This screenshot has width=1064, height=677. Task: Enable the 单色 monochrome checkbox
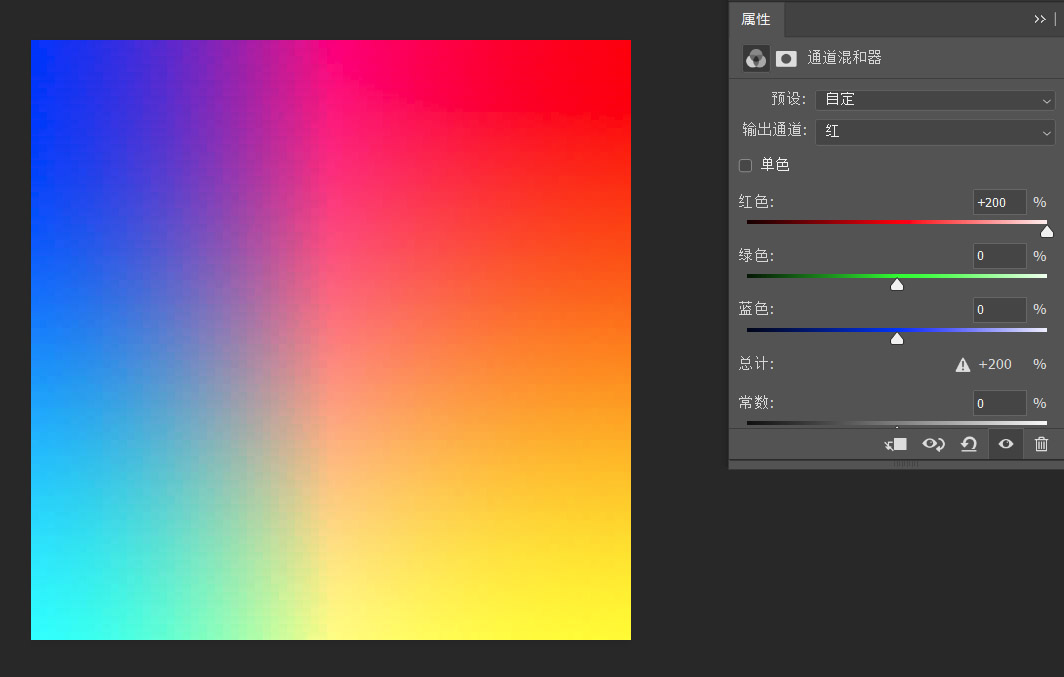tap(745, 166)
